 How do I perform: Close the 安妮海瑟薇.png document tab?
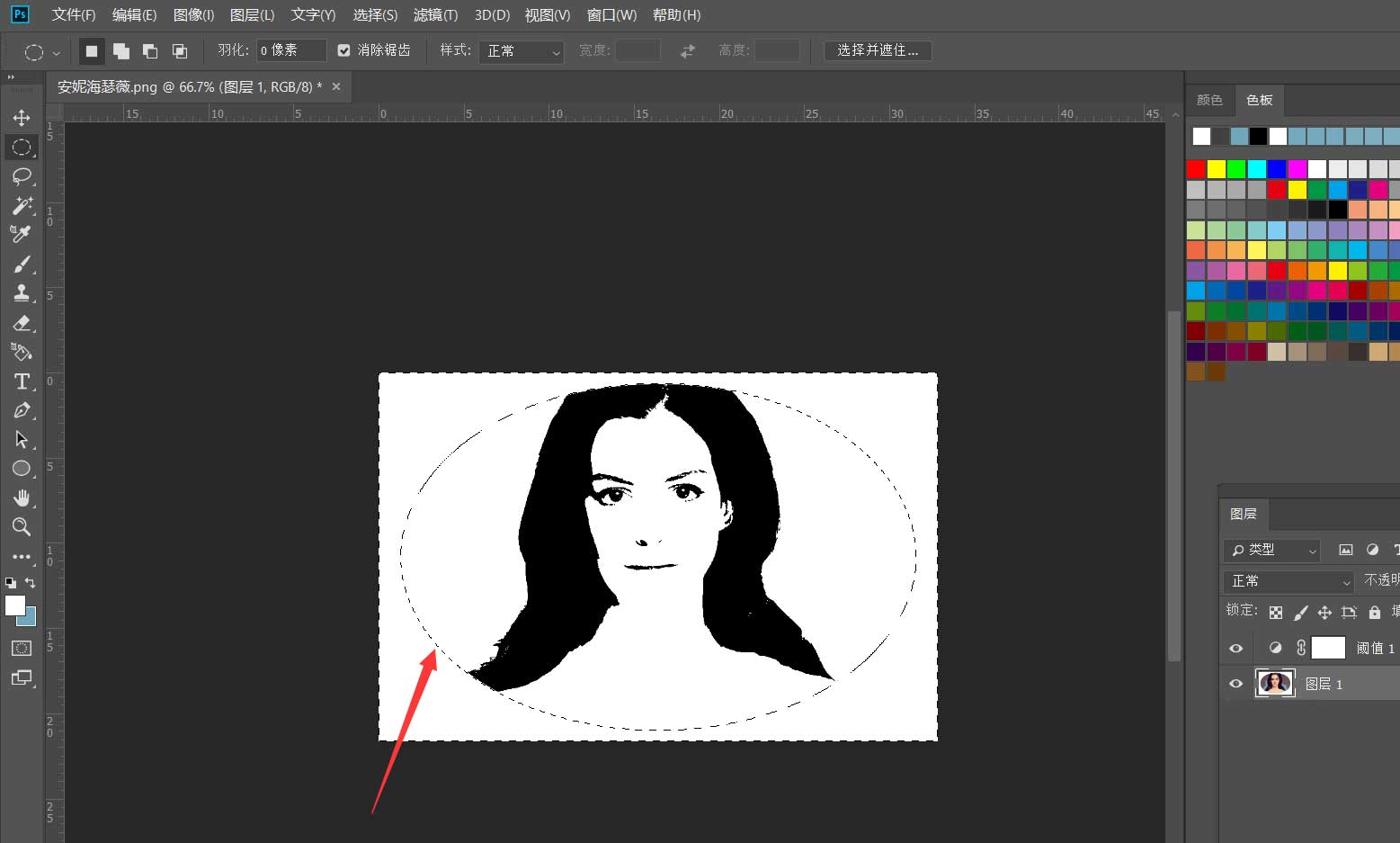(336, 86)
